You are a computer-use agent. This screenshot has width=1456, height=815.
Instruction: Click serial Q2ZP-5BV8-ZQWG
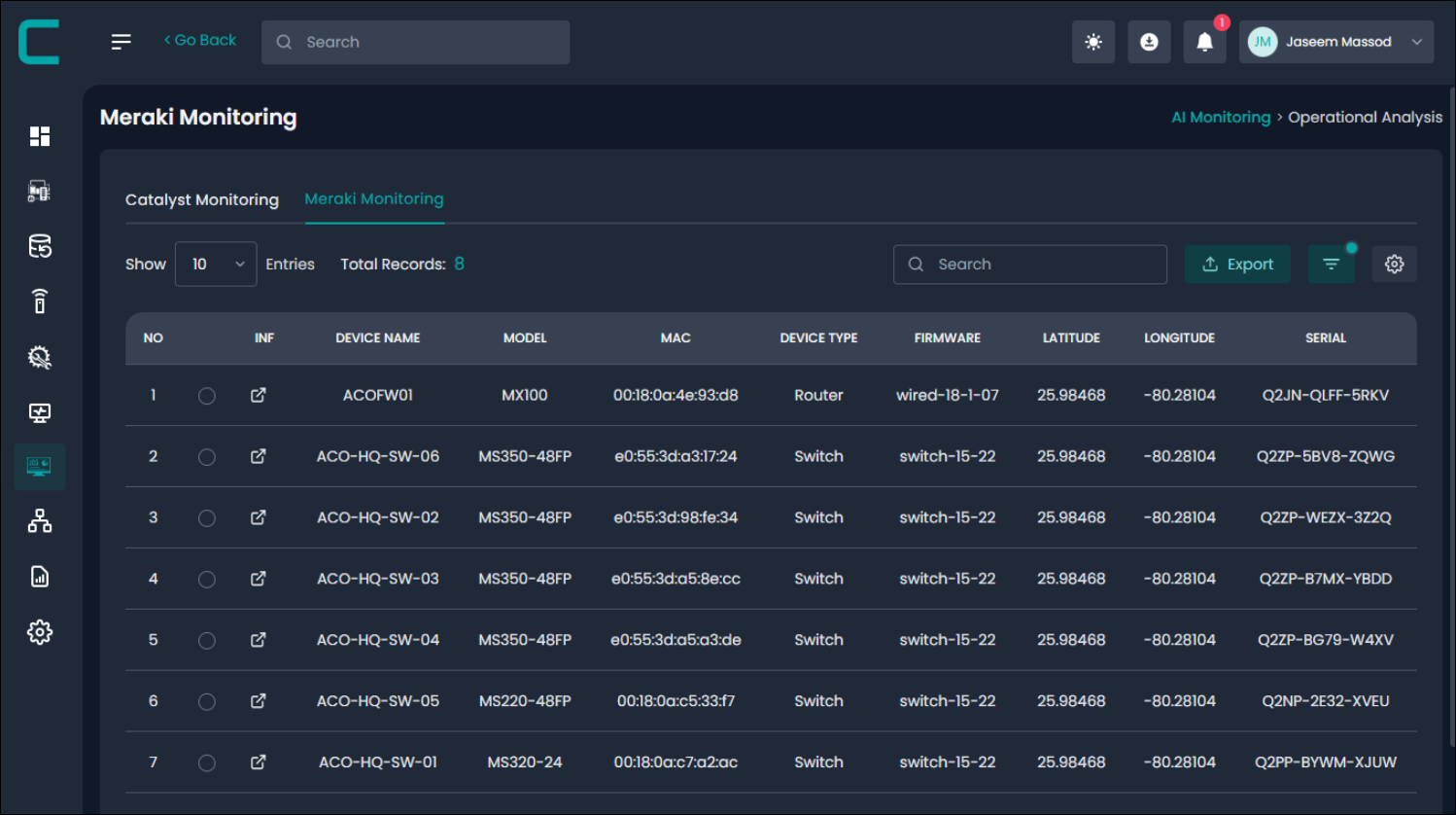[x=1326, y=456]
